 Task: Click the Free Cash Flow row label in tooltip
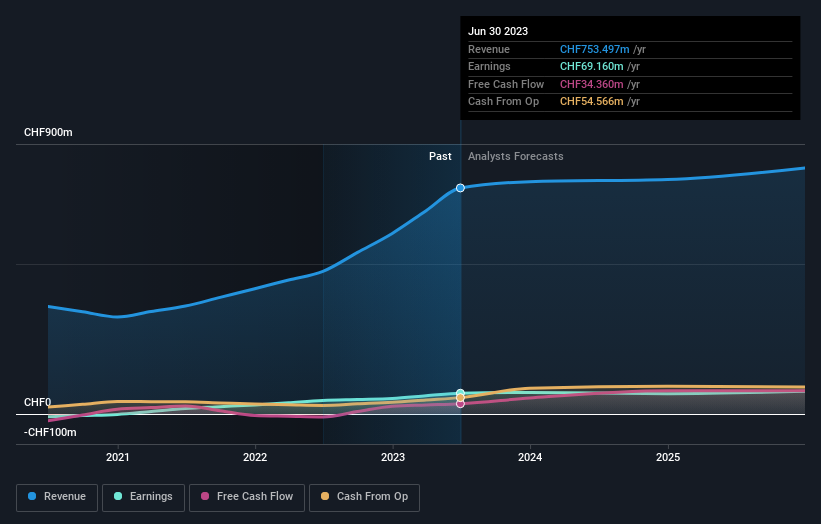(x=506, y=84)
